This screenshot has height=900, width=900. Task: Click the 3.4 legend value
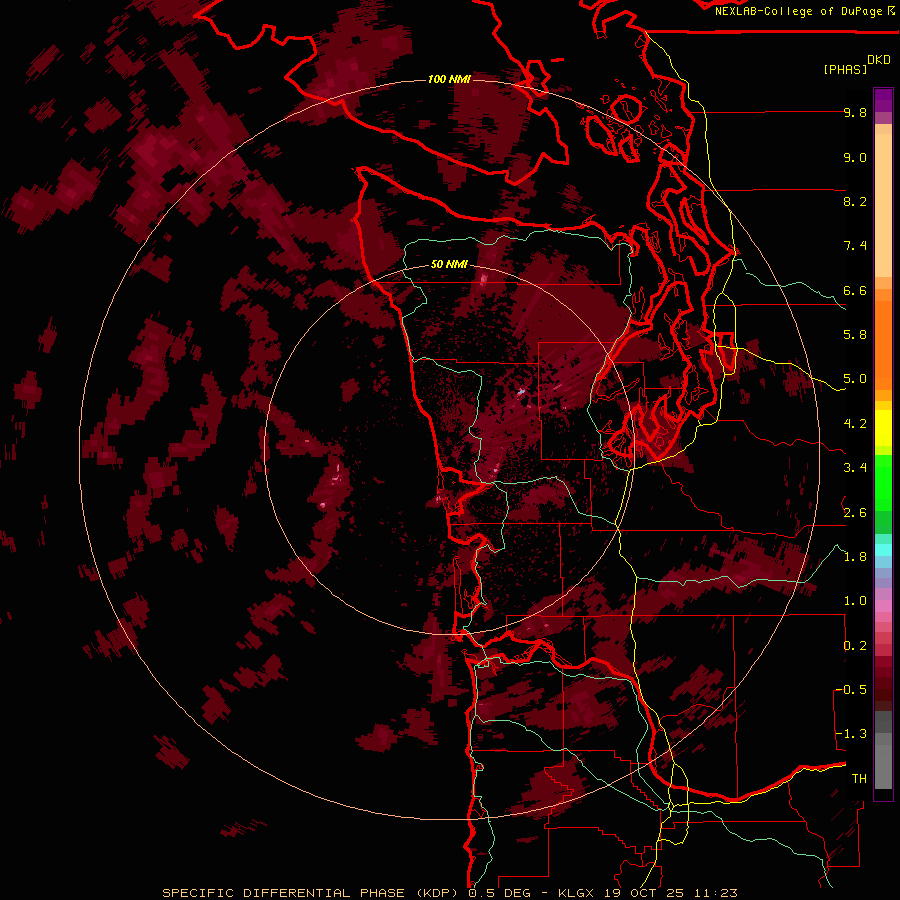pos(855,468)
